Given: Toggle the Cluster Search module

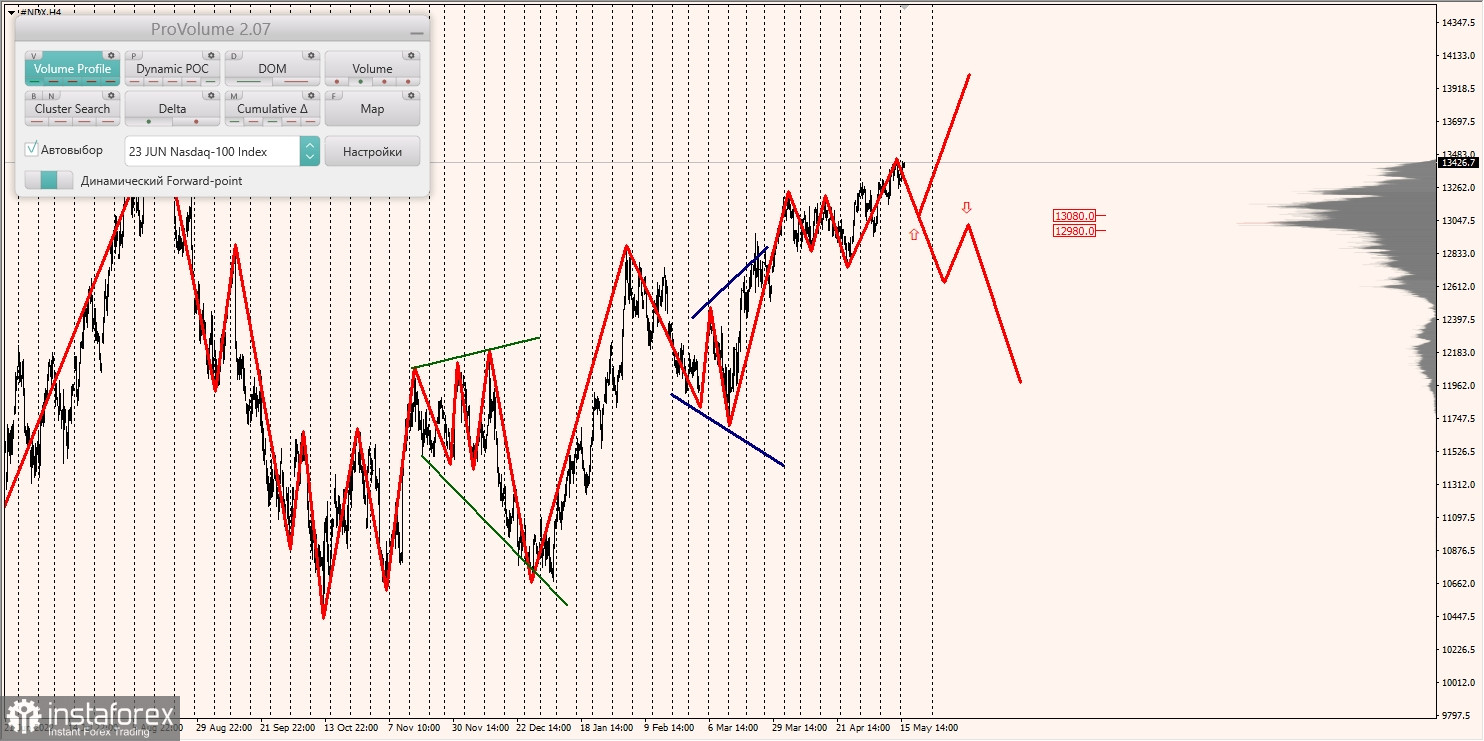Looking at the screenshot, I should coord(72,109).
